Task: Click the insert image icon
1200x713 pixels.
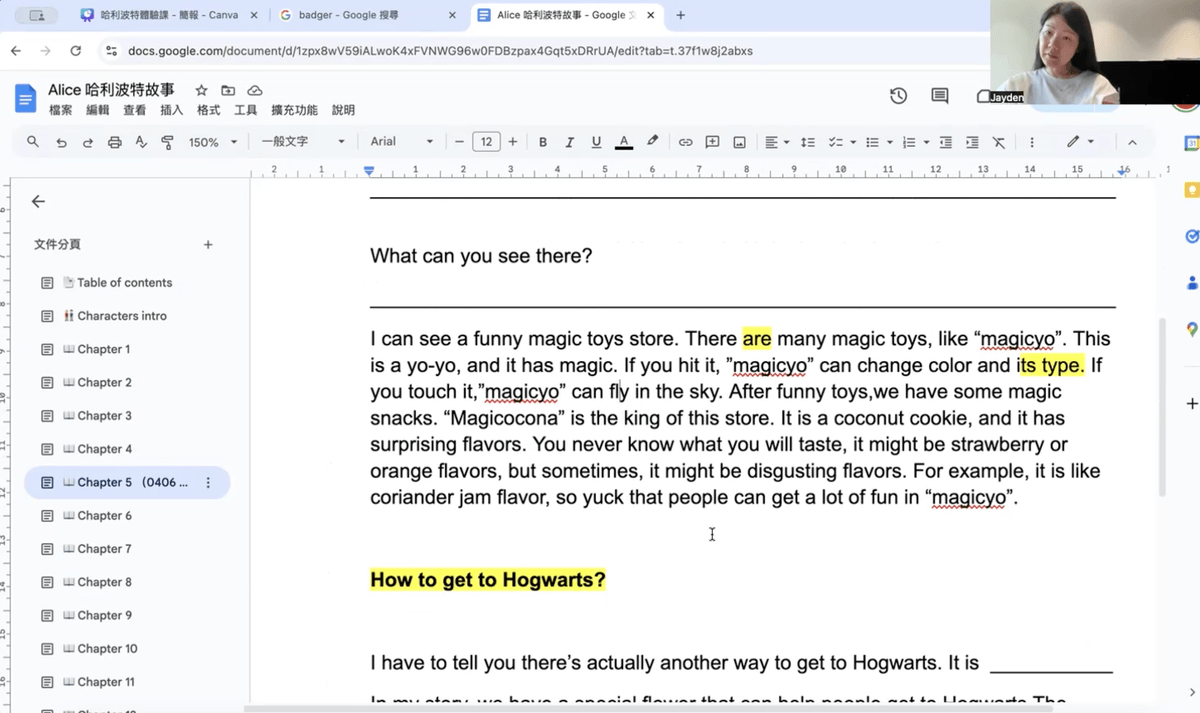Action: pos(739,142)
